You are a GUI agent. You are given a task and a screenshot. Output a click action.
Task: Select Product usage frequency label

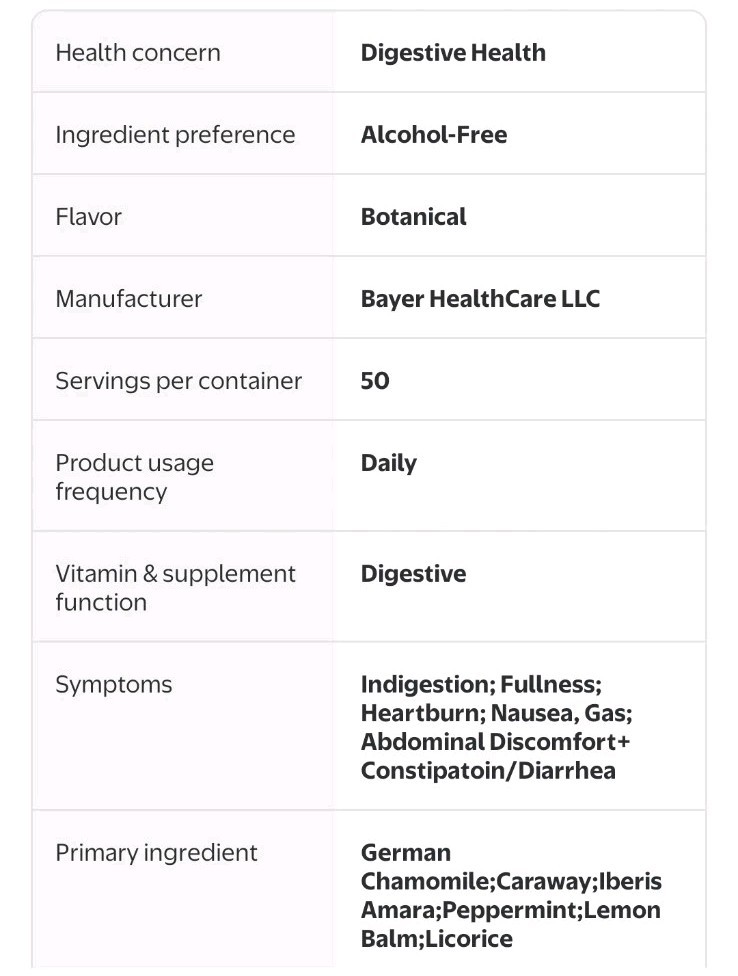coord(134,477)
